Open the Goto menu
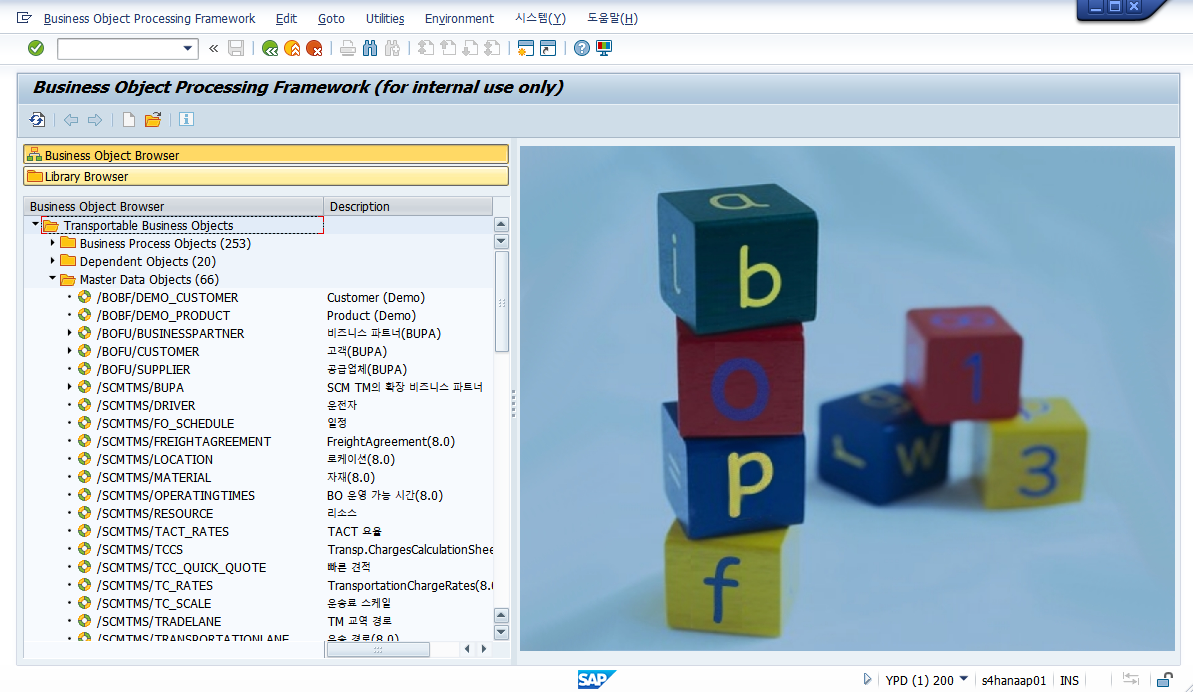 pyautogui.click(x=331, y=18)
